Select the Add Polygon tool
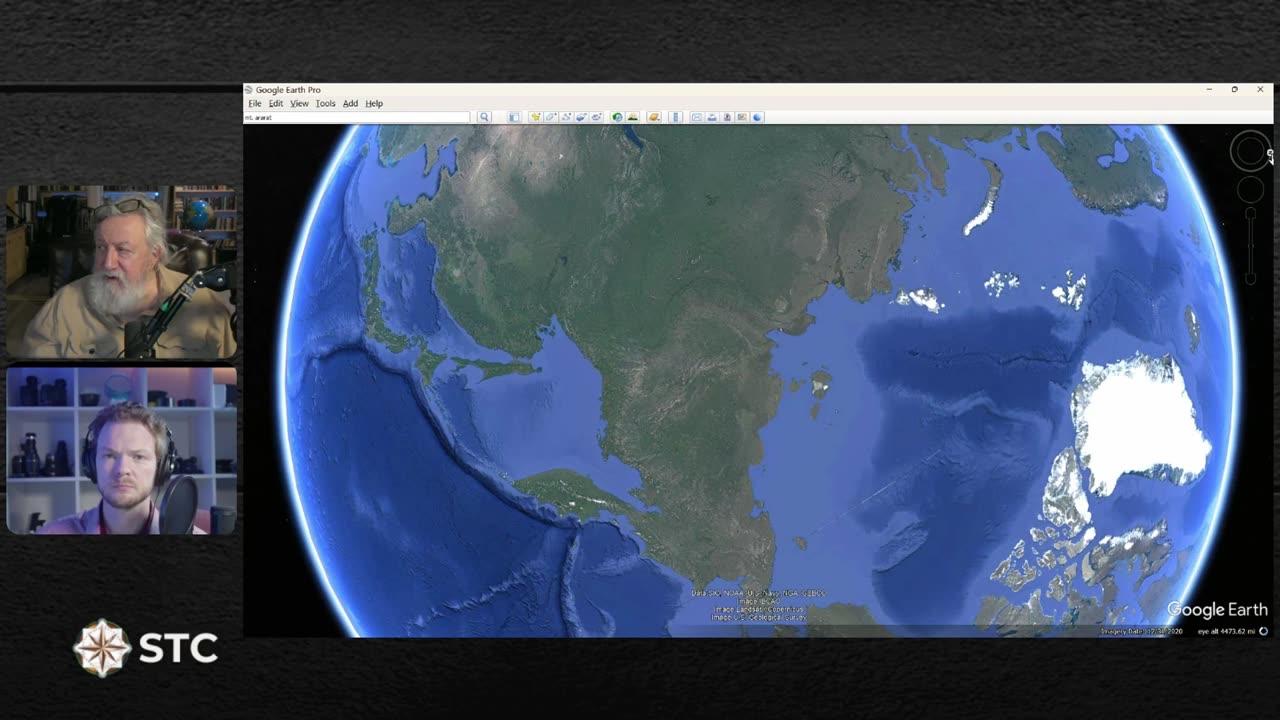This screenshot has width=1280, height=720. click(551, 117)
